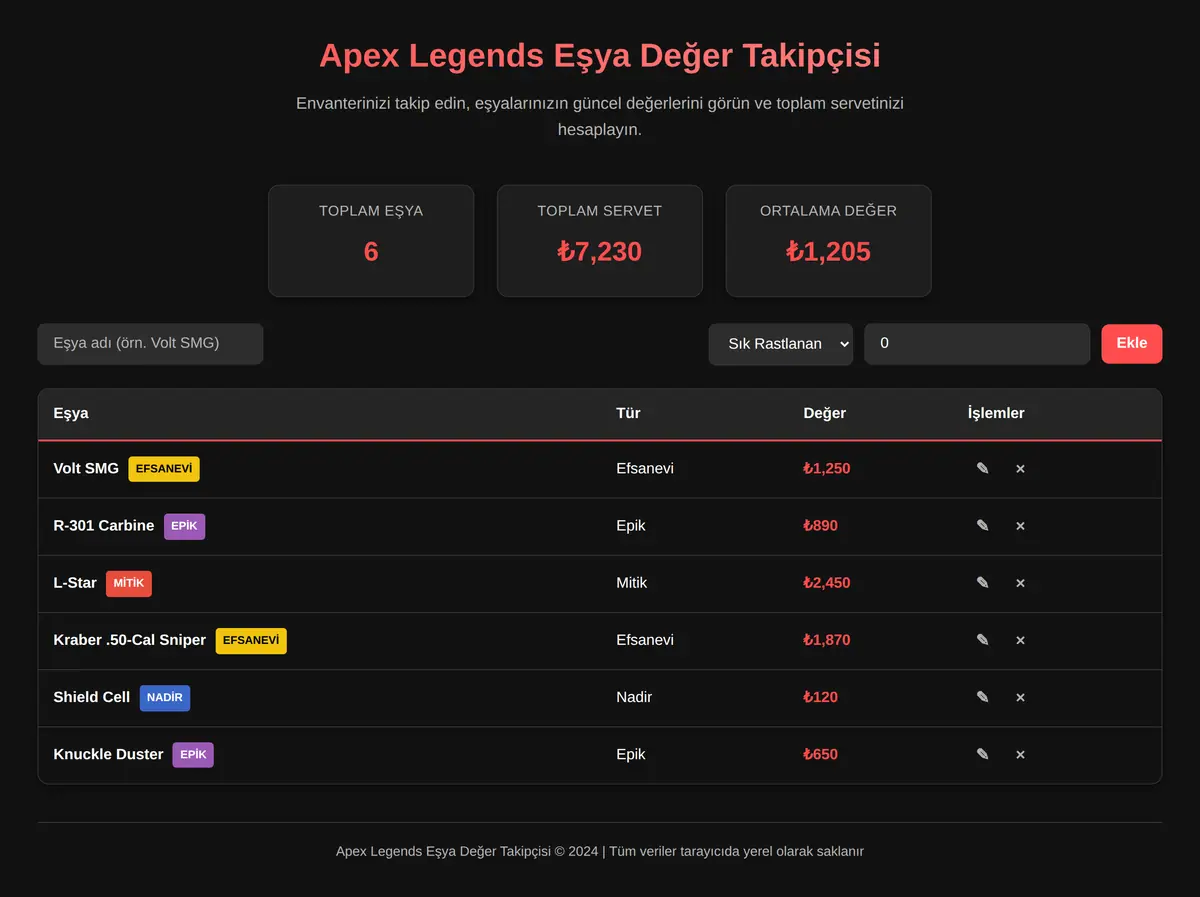Click the EFSANEVİ badge beside Kraber
1200x897 pixels.
click(251, 641)
